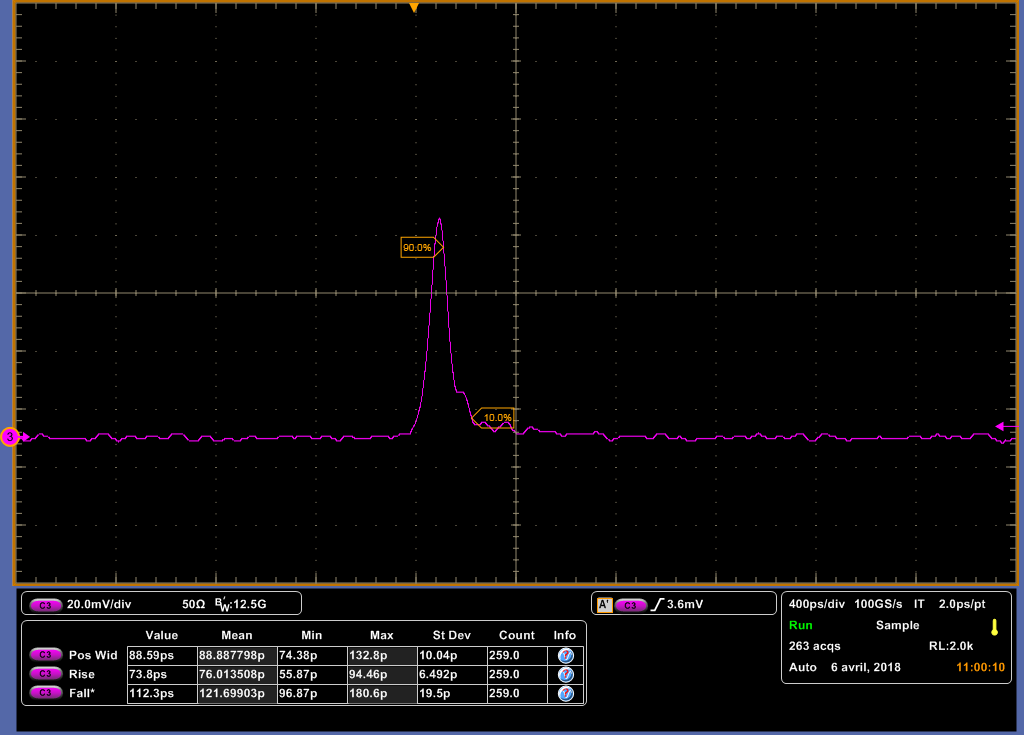Click the Max column header
Viewport: 1024px width, 736px height.
[381, 635]
